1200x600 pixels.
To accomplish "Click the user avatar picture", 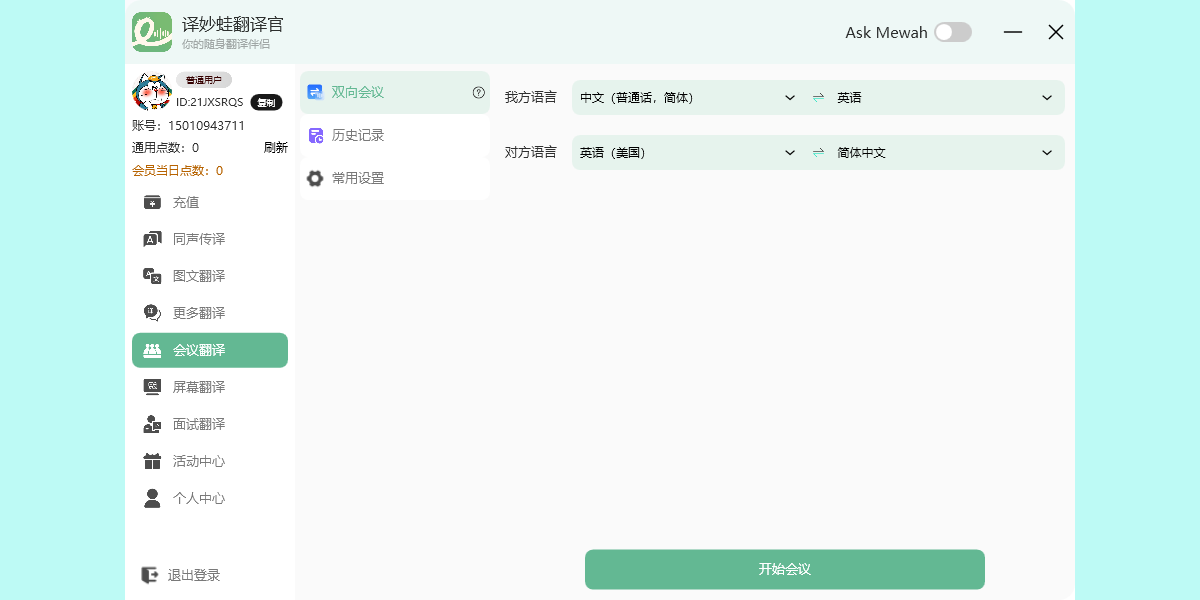I will (x=151, y=91).
